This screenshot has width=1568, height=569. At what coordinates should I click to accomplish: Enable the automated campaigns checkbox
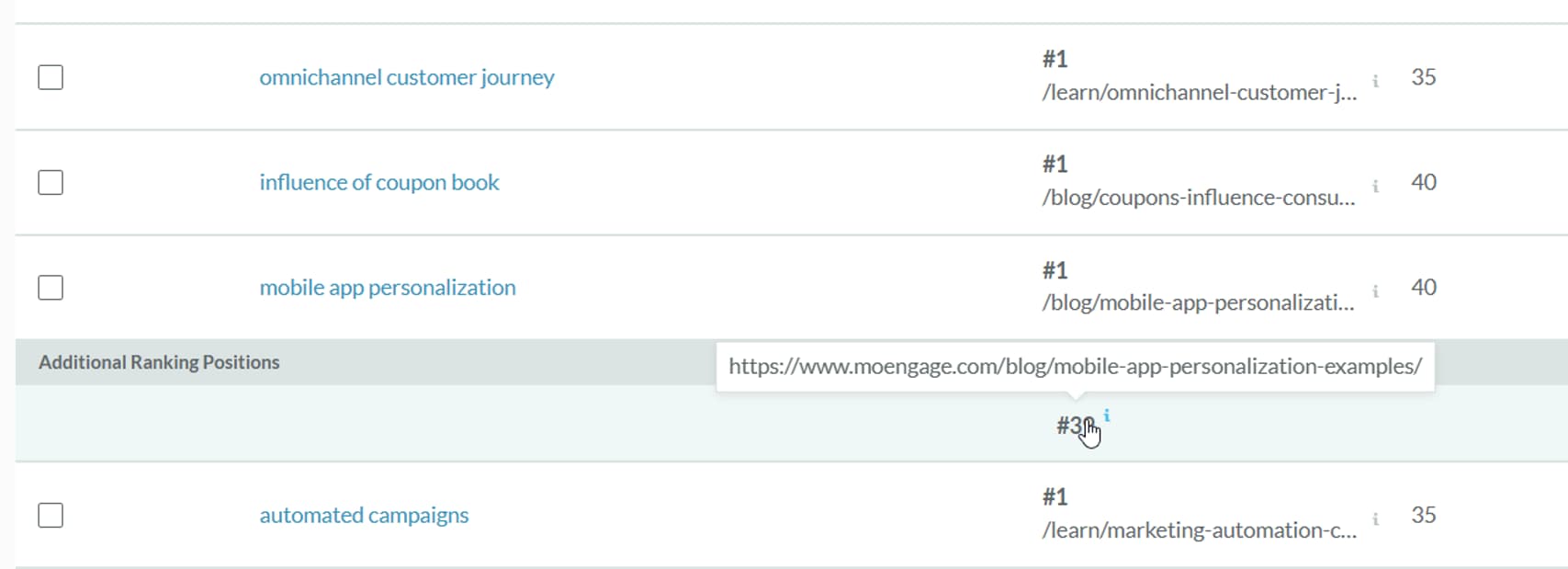pos(51,515)
